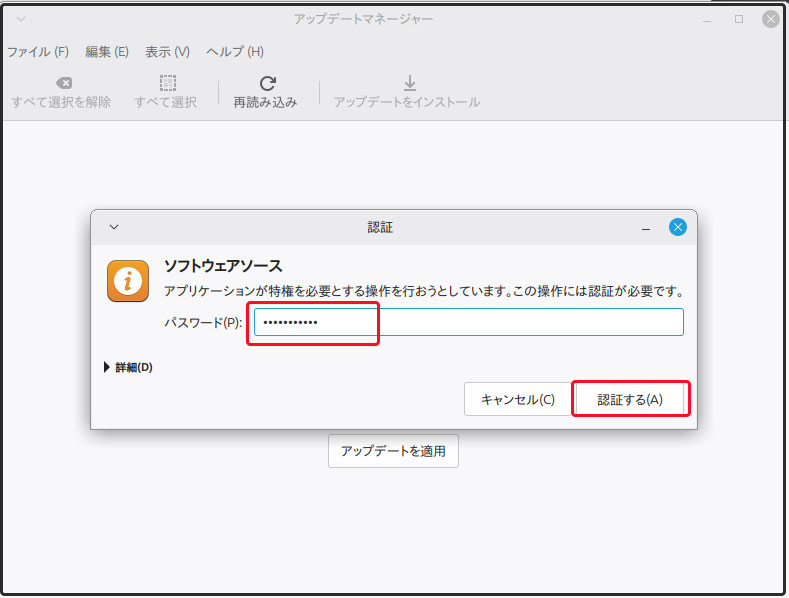Maximize the Update Manager window
789x598 pixels.
739,19
